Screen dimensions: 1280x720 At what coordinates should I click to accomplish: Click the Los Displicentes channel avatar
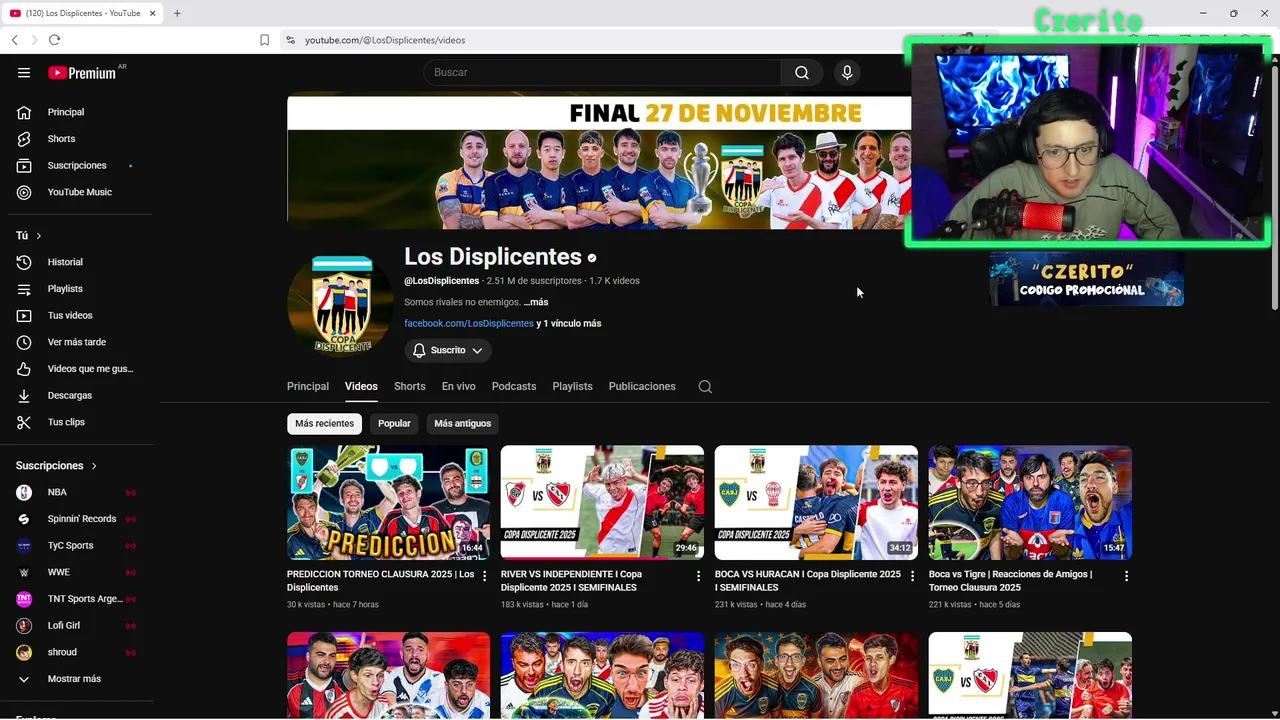click(342, 305)
